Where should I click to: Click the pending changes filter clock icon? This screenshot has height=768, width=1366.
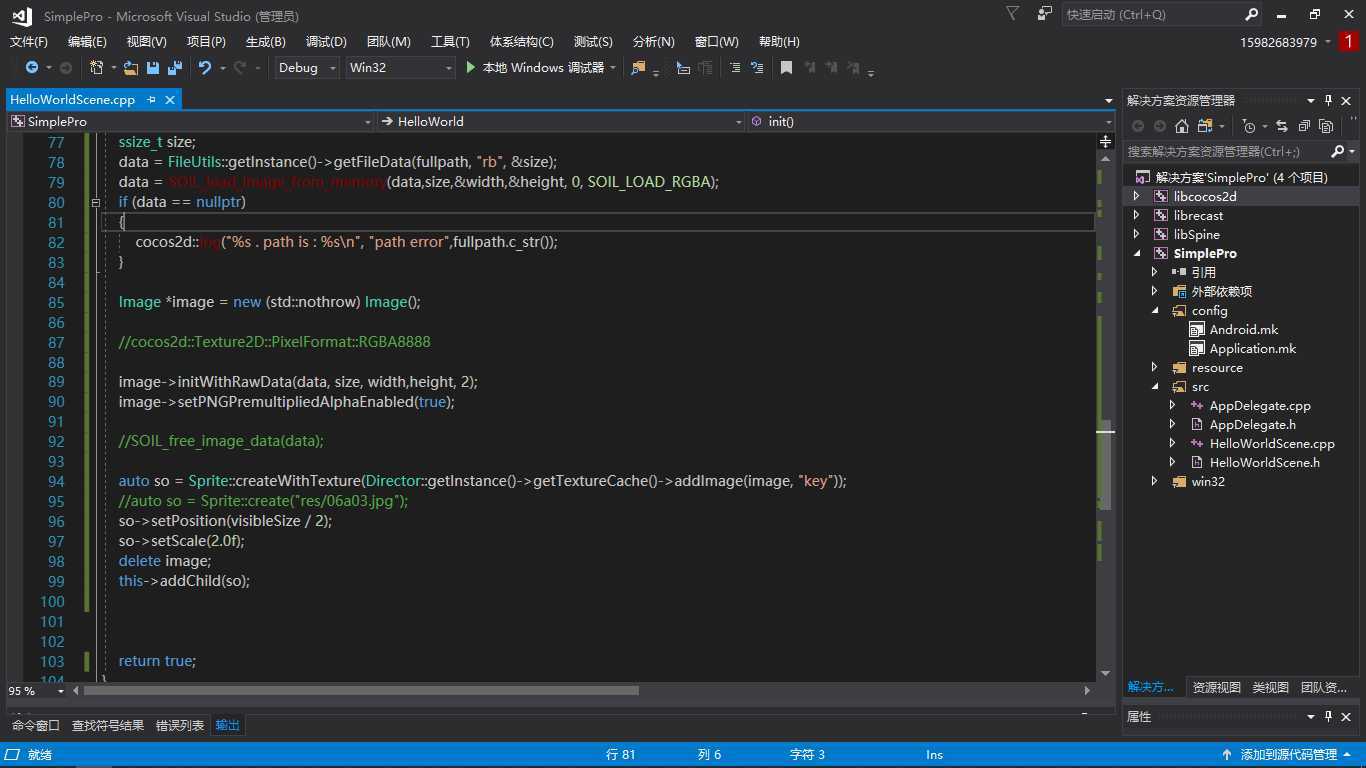tap(1248, 126)
